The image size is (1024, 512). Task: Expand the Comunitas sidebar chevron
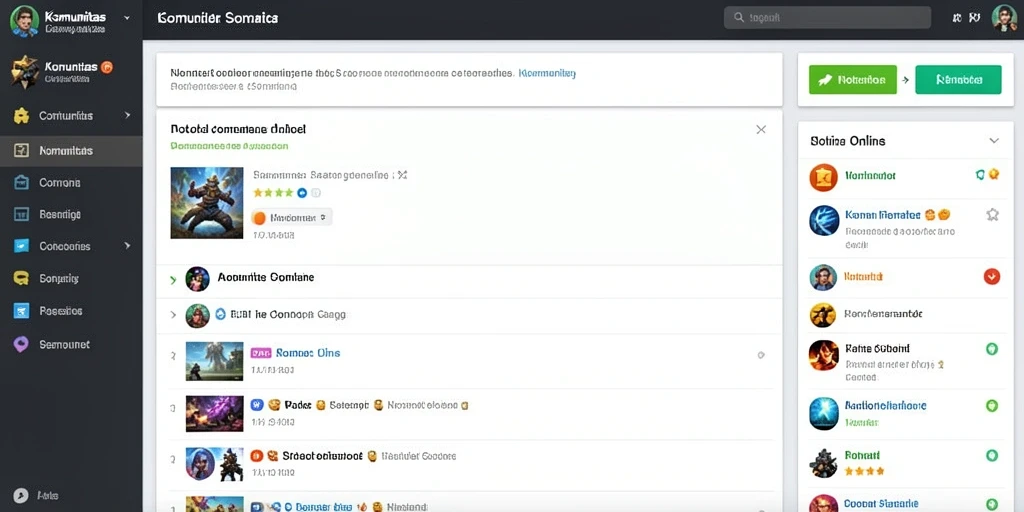coord(127,115)
